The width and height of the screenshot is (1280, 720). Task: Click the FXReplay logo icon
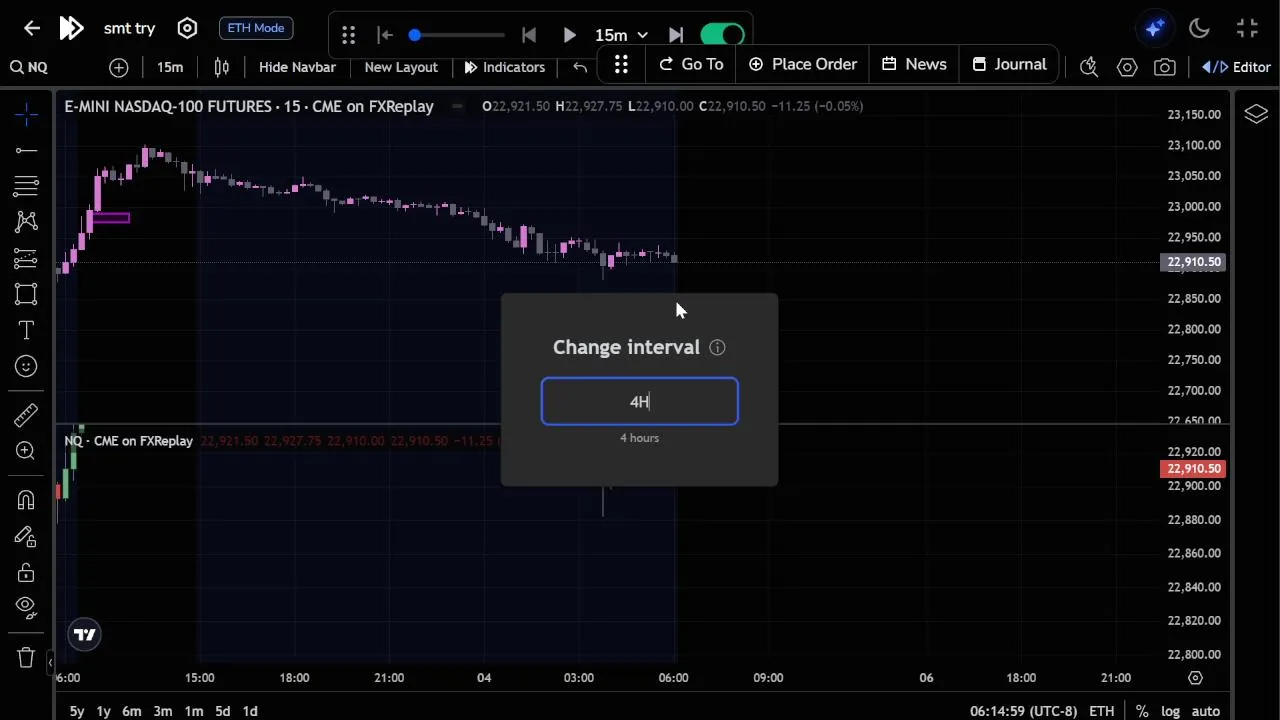pos(71,28)
